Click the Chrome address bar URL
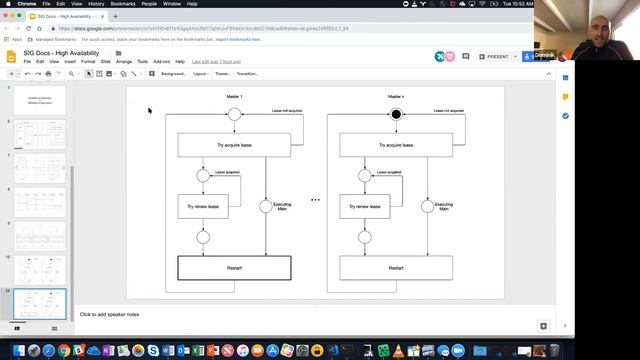 click(x=203, y=29)
